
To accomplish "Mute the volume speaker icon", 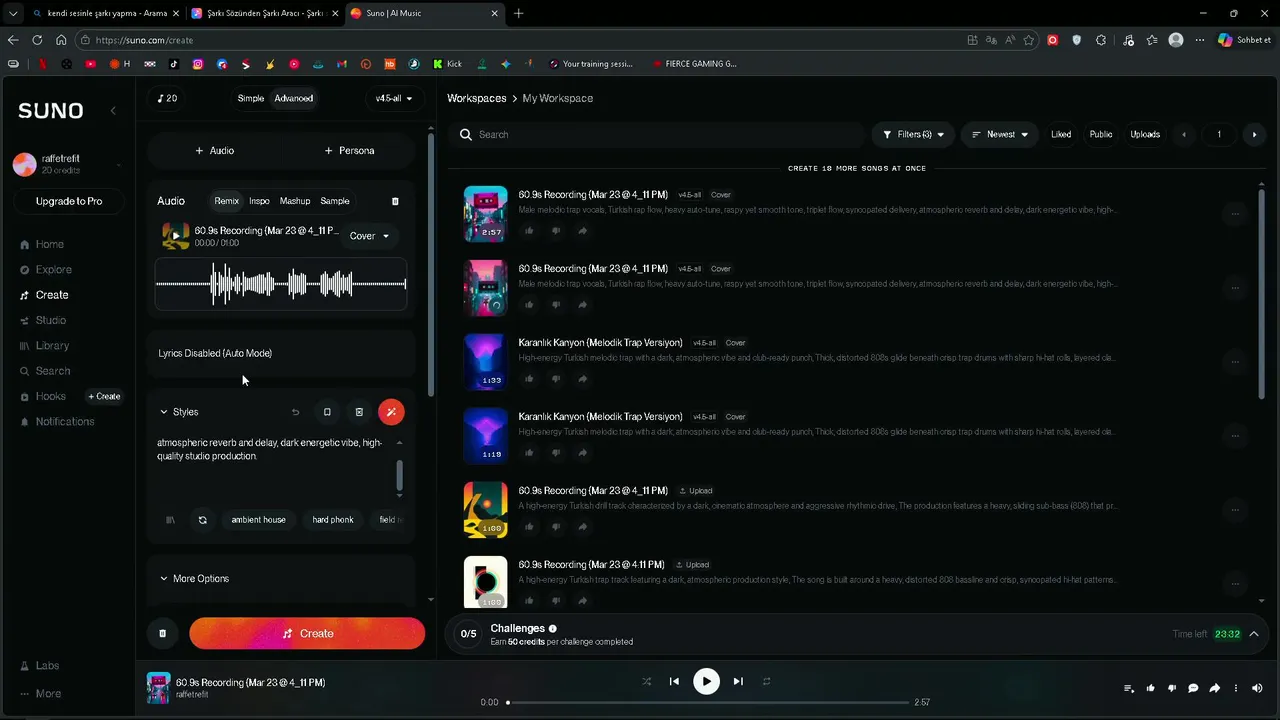I will tap(1257, 688).
